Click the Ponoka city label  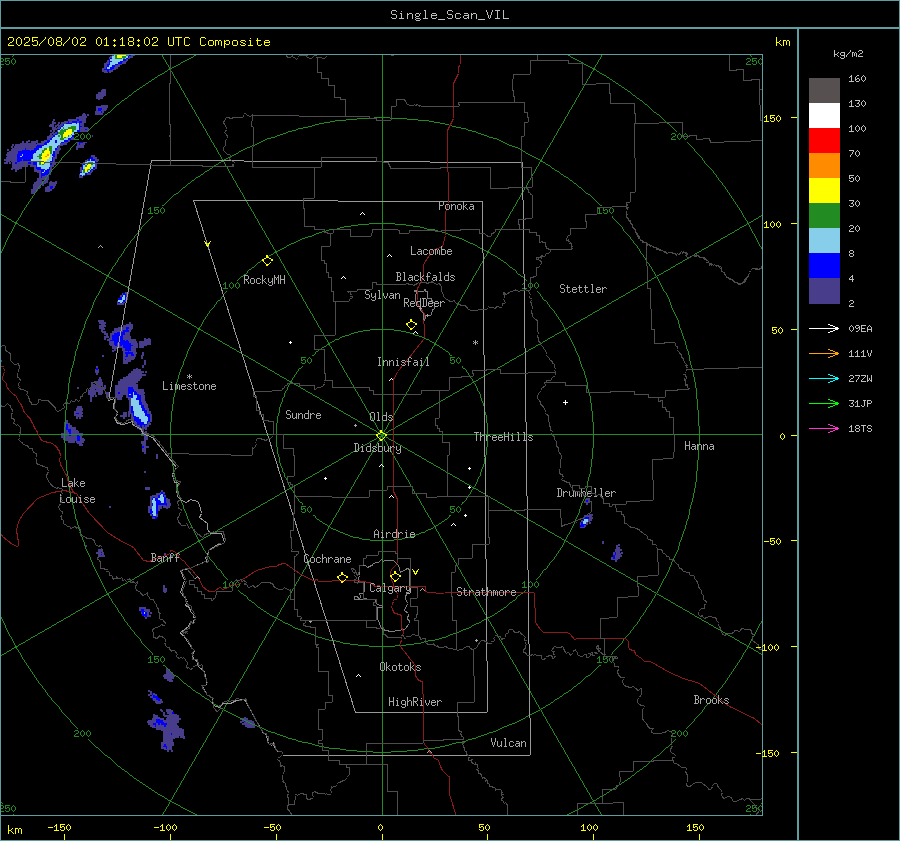pyautogui.click(x=456, y=206)
